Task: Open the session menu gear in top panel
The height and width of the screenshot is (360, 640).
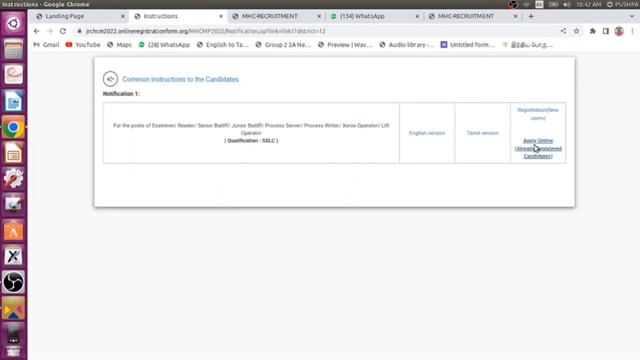Action: click(x=610, y=4)
